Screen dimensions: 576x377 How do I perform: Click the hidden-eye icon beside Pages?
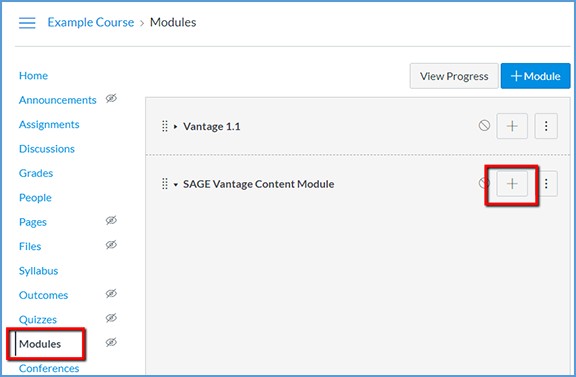coord(111,220)
